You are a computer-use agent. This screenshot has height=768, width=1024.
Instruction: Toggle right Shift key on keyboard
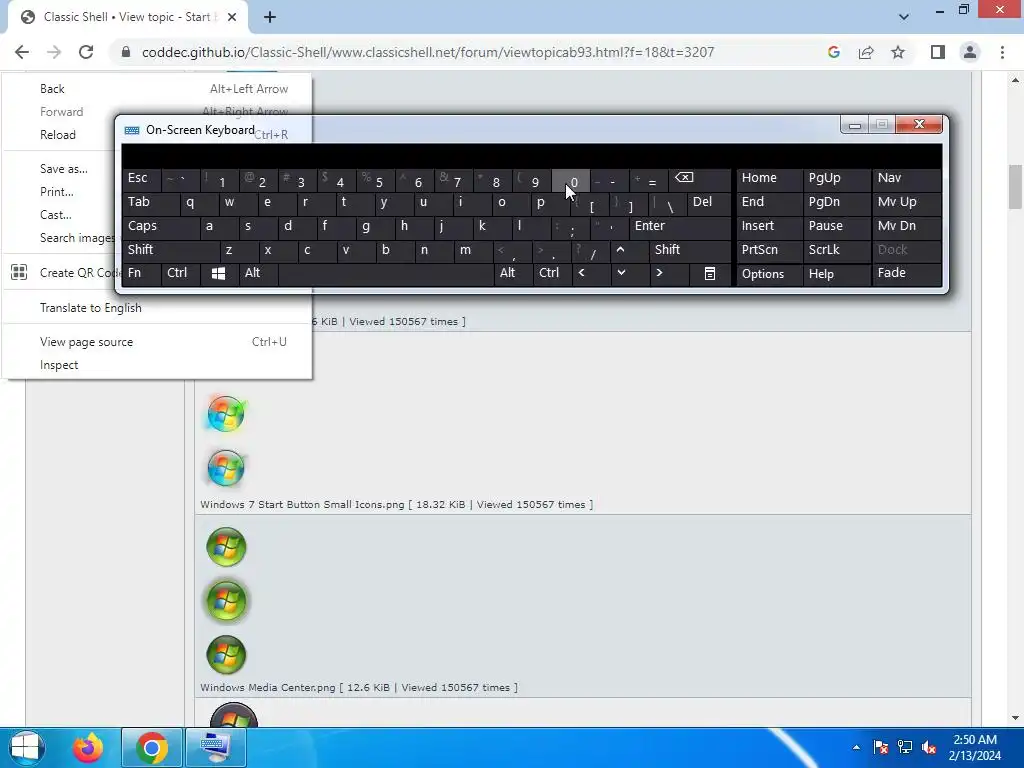point(690,250)
